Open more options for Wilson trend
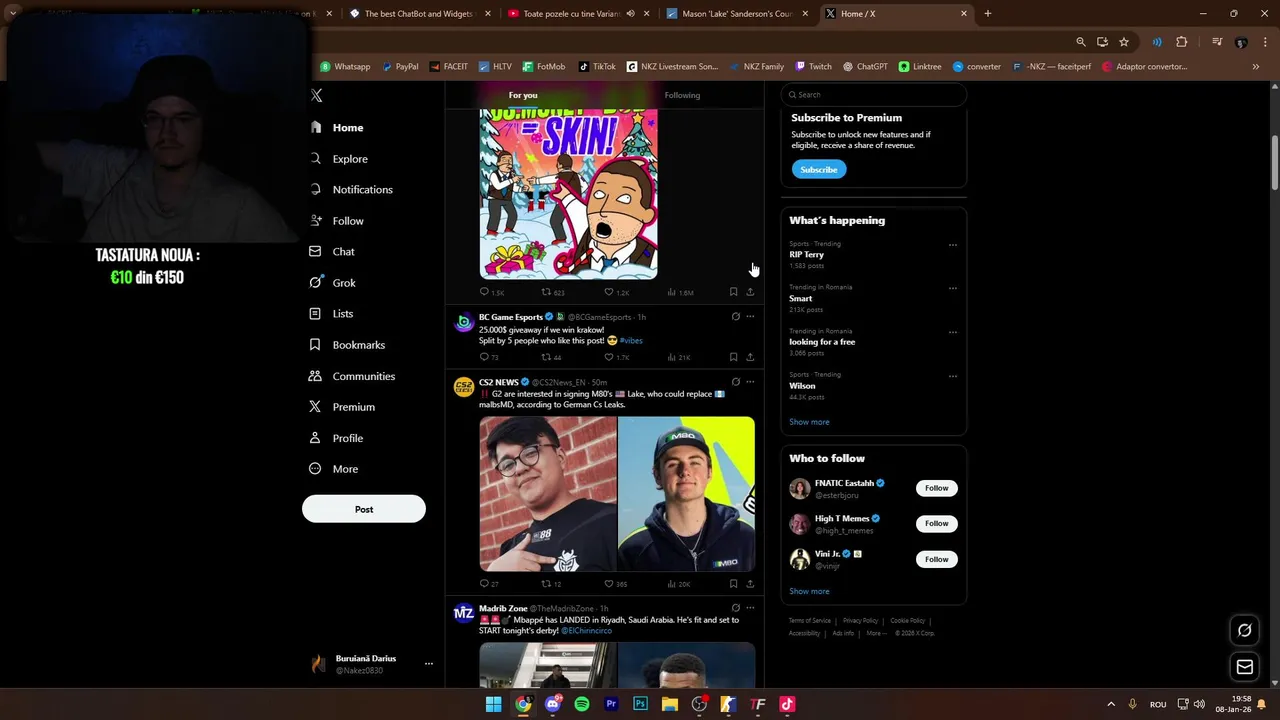Image resolution: width=1280 pixels, height=720 pixels. (952, 376)
